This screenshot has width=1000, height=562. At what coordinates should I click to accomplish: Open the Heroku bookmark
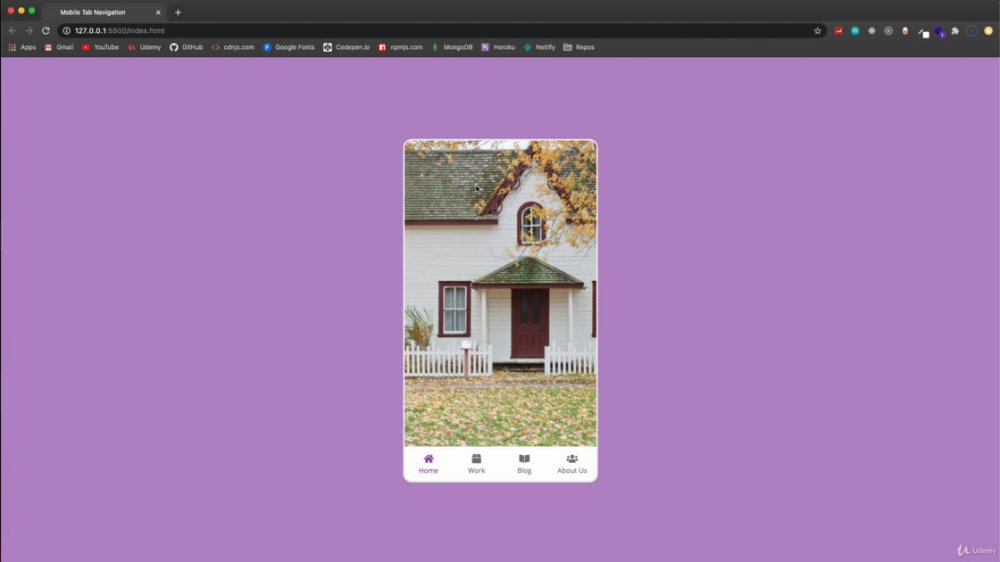(498, 47)
